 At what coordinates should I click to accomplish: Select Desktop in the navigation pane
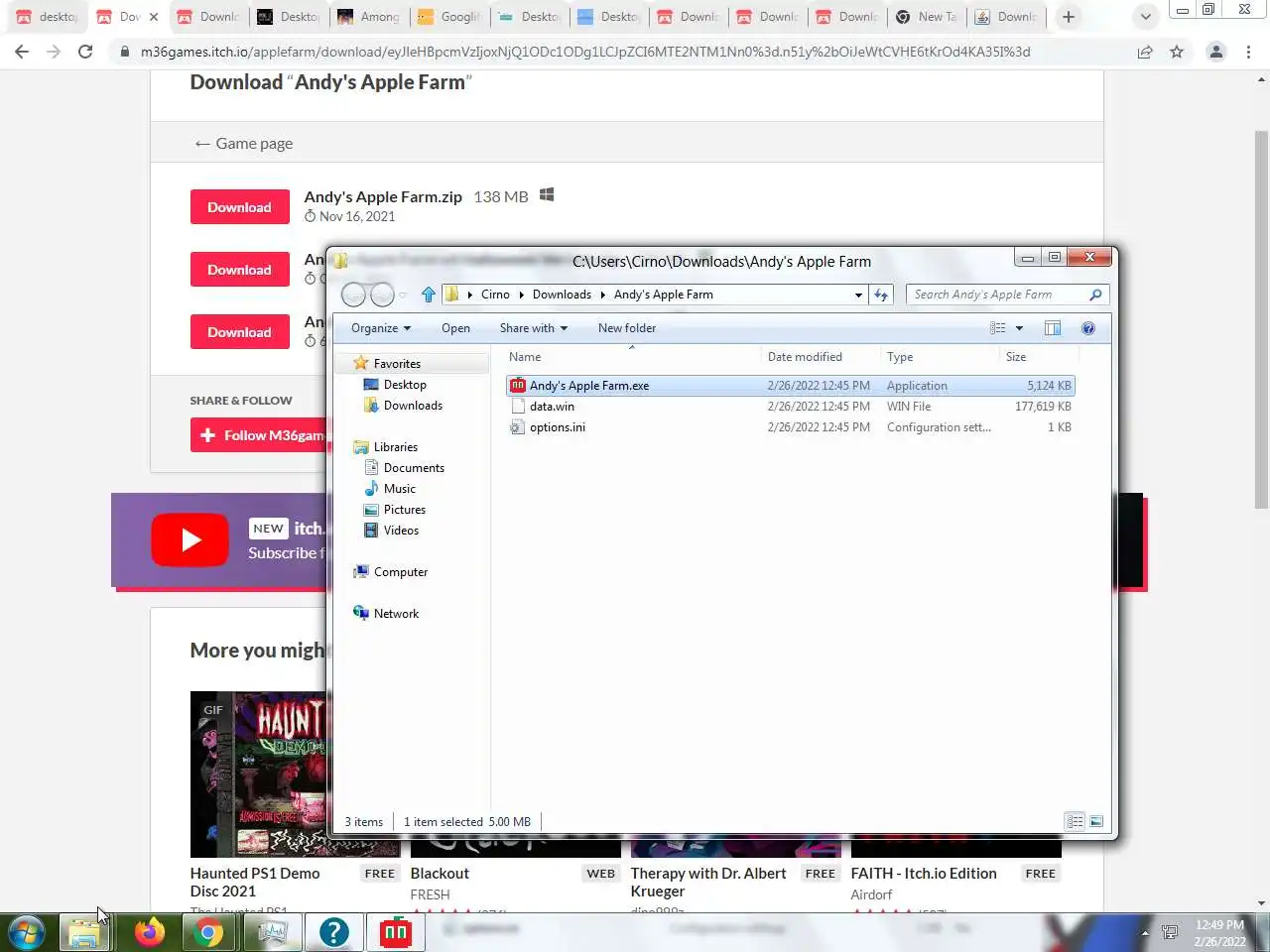[x=405, y=385]
